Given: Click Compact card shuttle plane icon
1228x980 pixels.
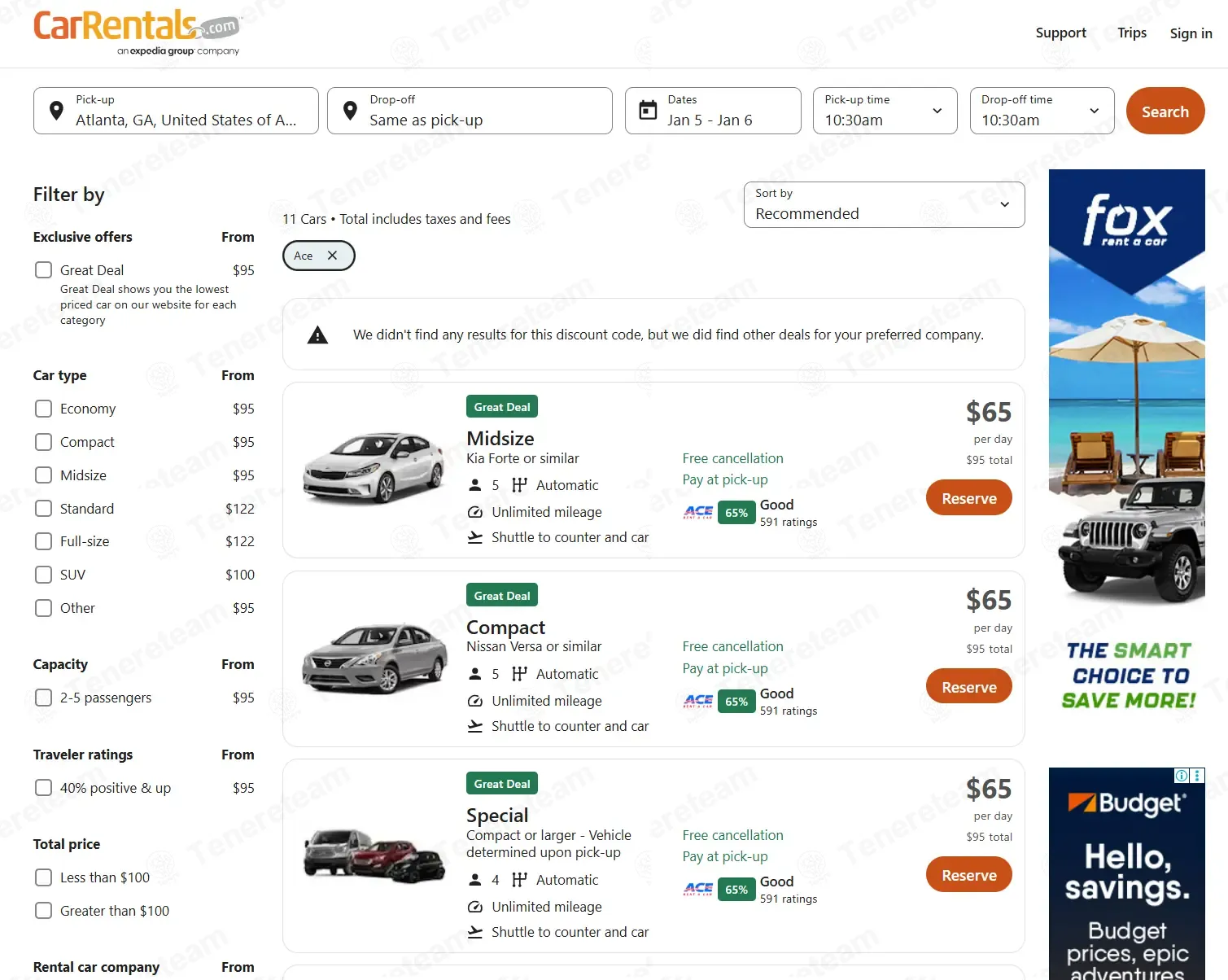Looking at the screenshot, I should point(475,726).
